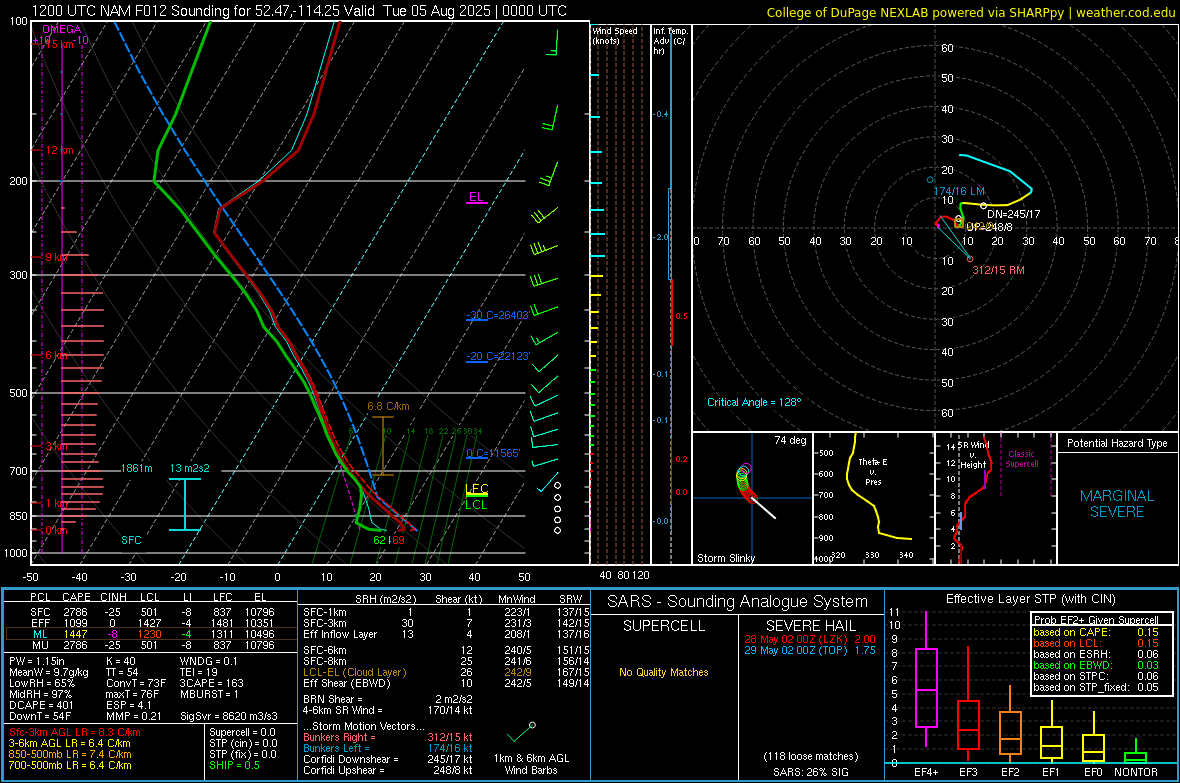Click the 850-500mb LR = 7.4 C/km line
Screen dimensions: 1180x783
click(x=70, y=754)
